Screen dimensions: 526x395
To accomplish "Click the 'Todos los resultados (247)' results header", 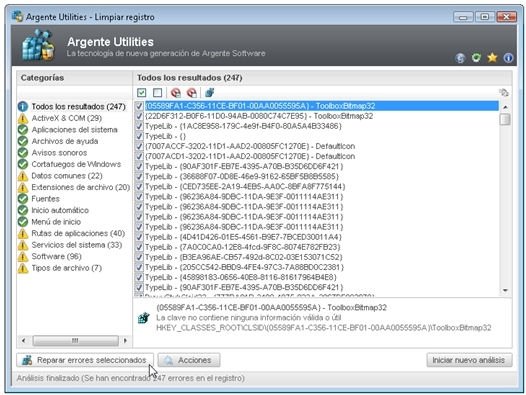I will (190, 78).
